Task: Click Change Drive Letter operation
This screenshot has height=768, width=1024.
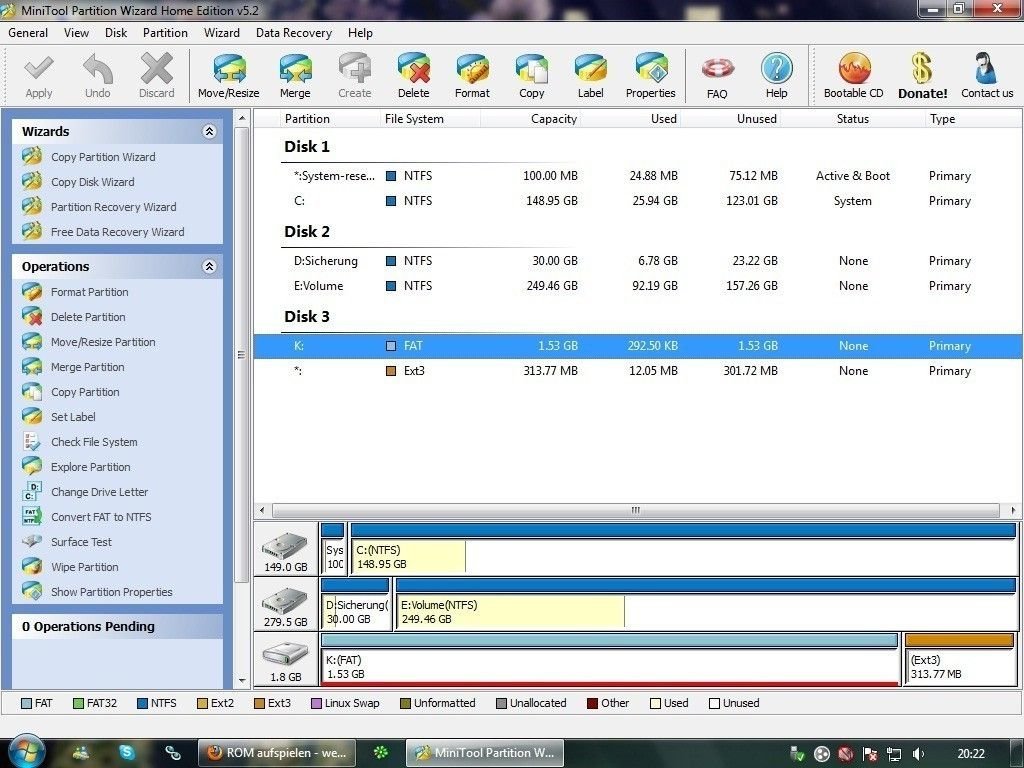Action: 99,492
